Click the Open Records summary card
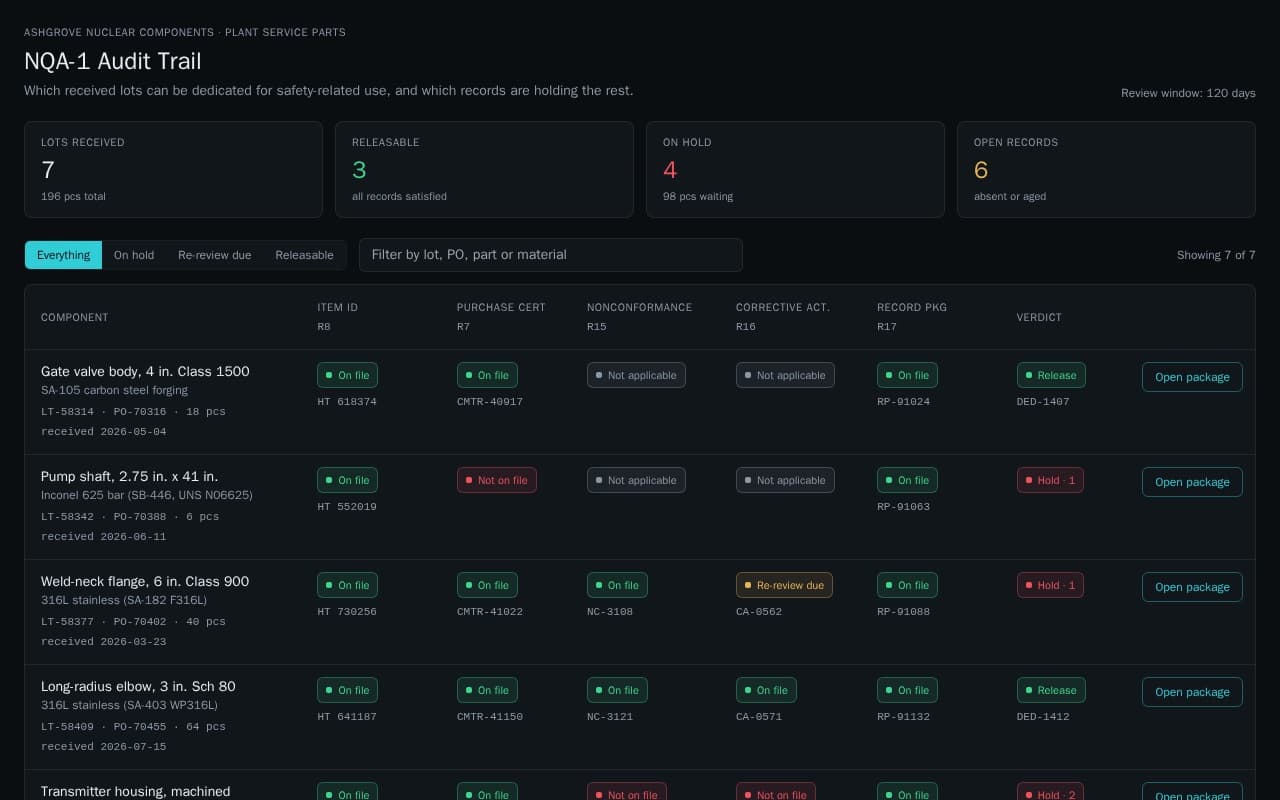Screen dimensions: 1280x800 (x=1106, y=170)
